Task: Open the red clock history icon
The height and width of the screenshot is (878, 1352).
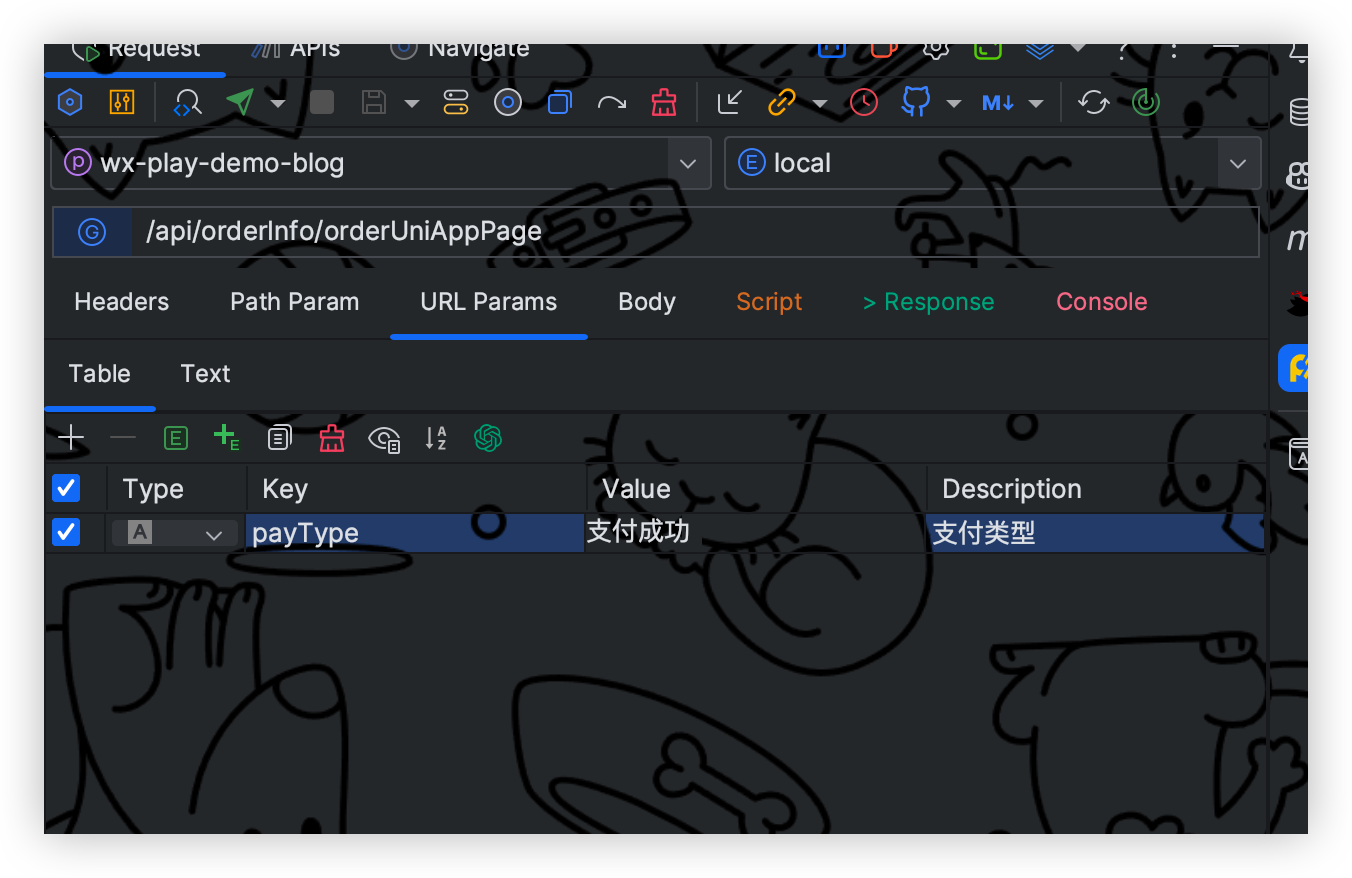Action: [x=864, y=102]
